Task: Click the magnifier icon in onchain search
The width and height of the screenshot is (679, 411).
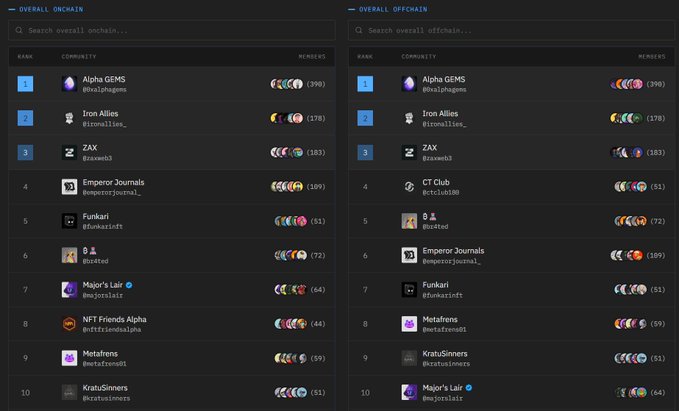Action: click(x=19, y=30)
